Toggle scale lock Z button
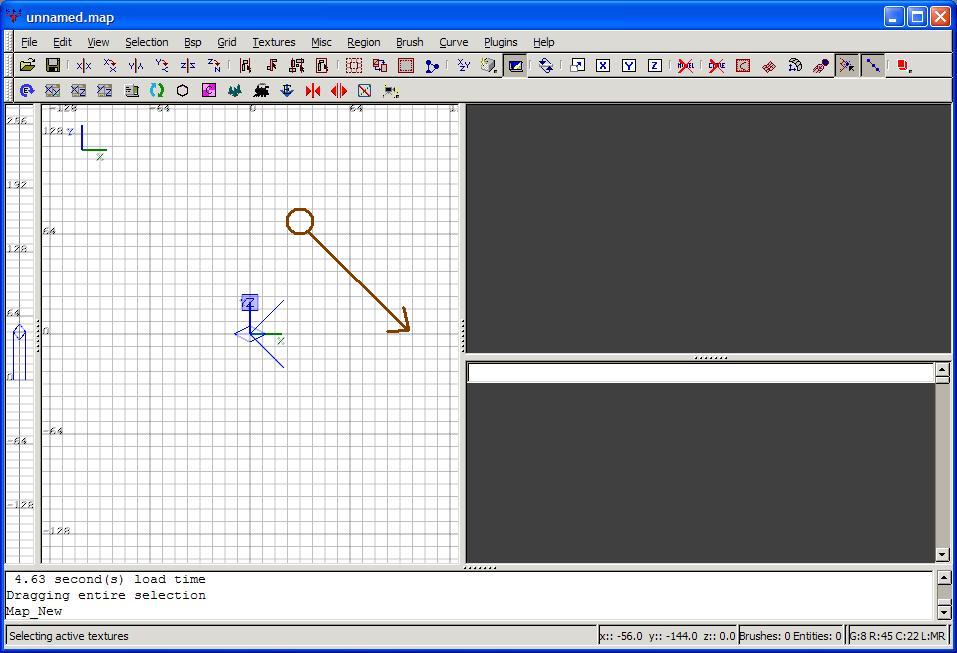Image resolution: width=957 pixels, height=653 pixels. click(655, 65)
